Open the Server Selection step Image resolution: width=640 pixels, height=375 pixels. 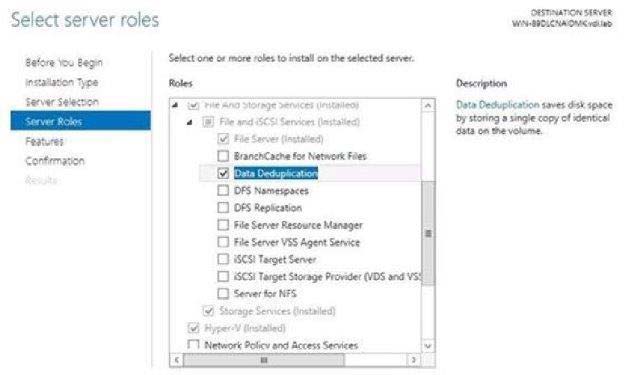(62, 102)
